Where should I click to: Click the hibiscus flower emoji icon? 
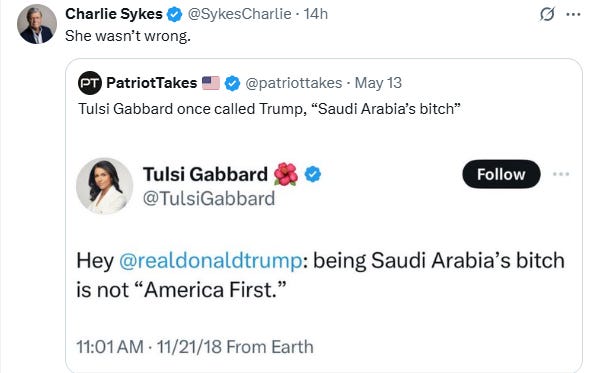point(286,174)
